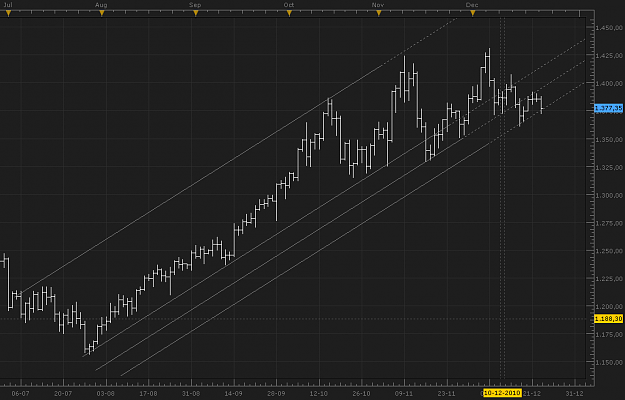Click the Sep month marker triangle
The image size is (625, 400).
[196, 14]
